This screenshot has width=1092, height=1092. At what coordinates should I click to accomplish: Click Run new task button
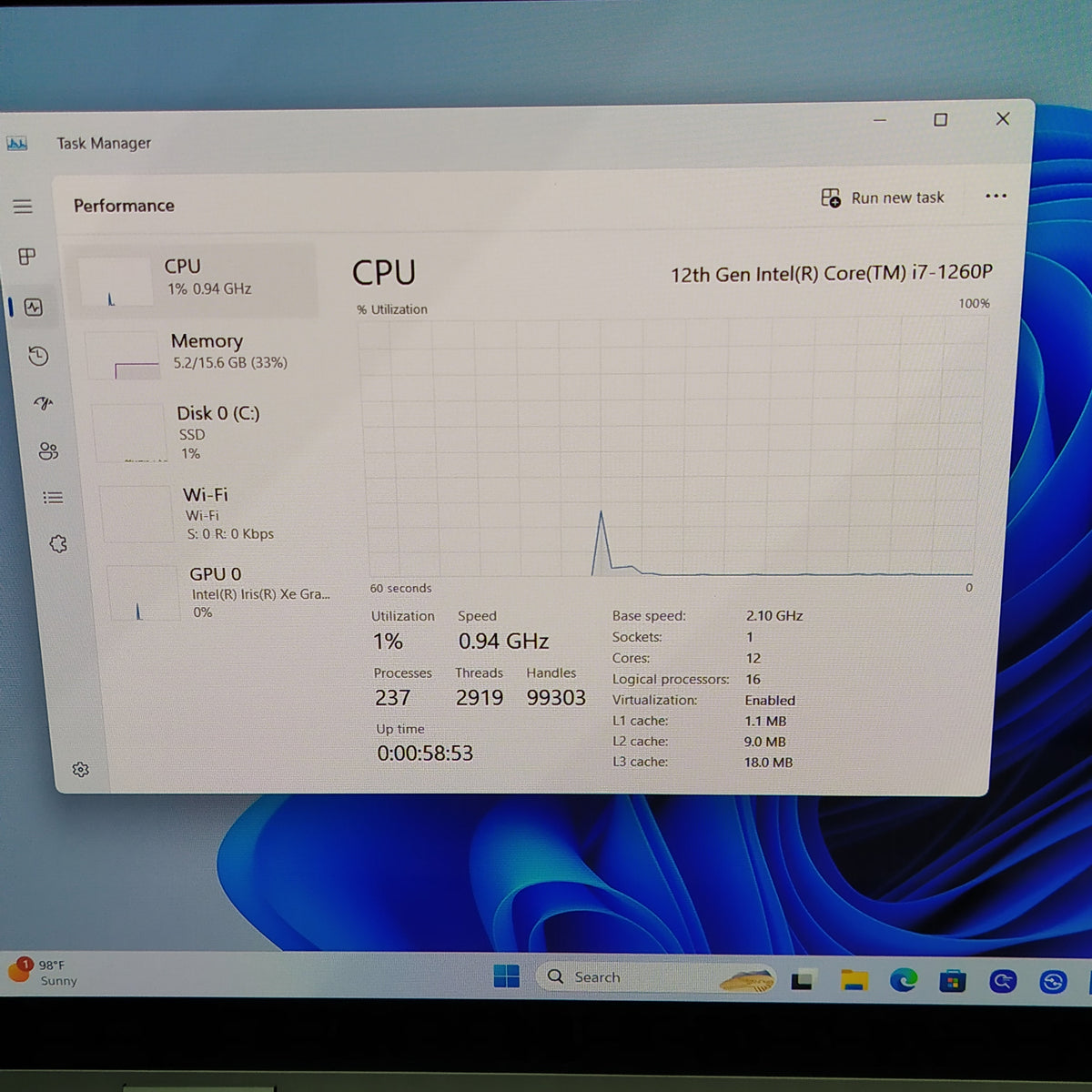coord(882,197)
